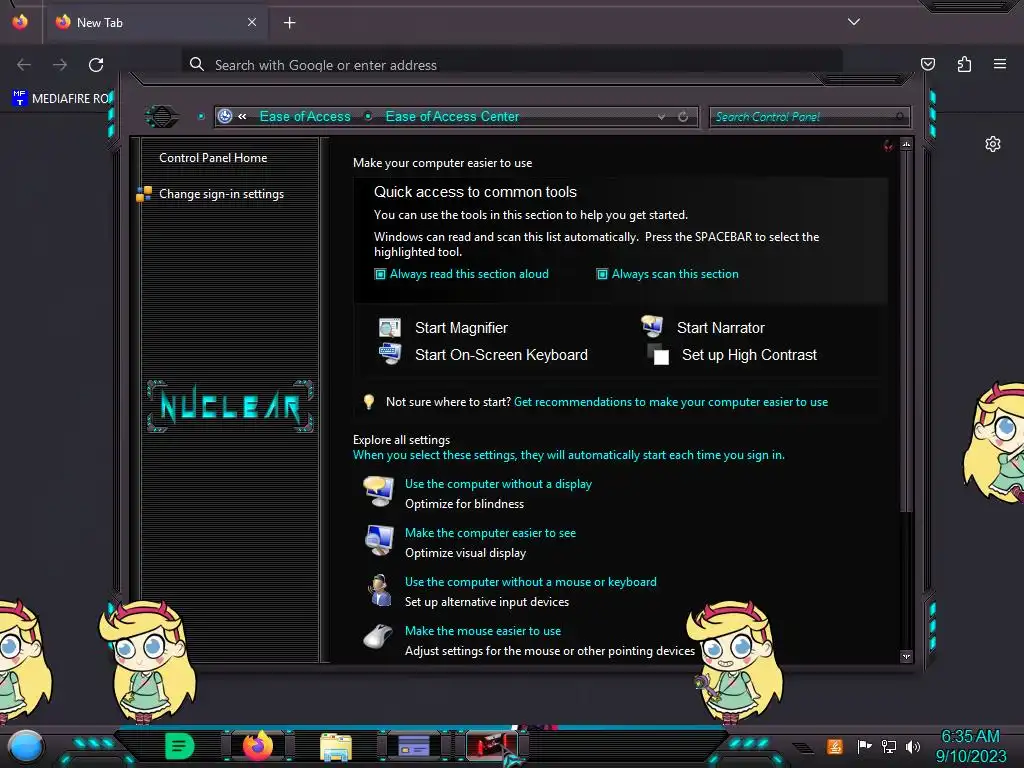Click the person icon for computer without mouse or keyboard
Viewport: 1024px width, 768px height.
coord(379,590)
